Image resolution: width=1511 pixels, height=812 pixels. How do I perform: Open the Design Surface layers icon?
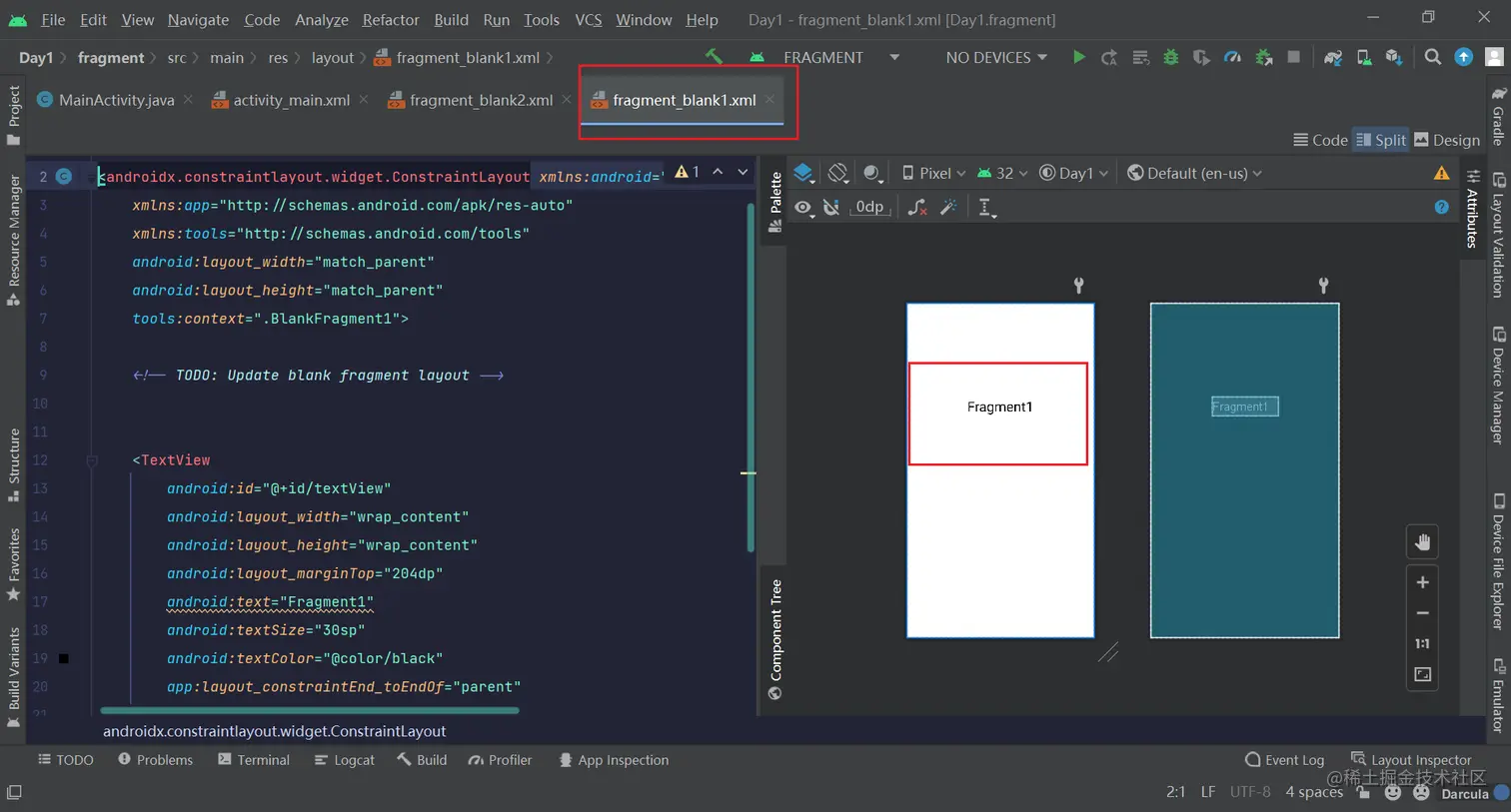pyautogui.click(x=804, y=173)
